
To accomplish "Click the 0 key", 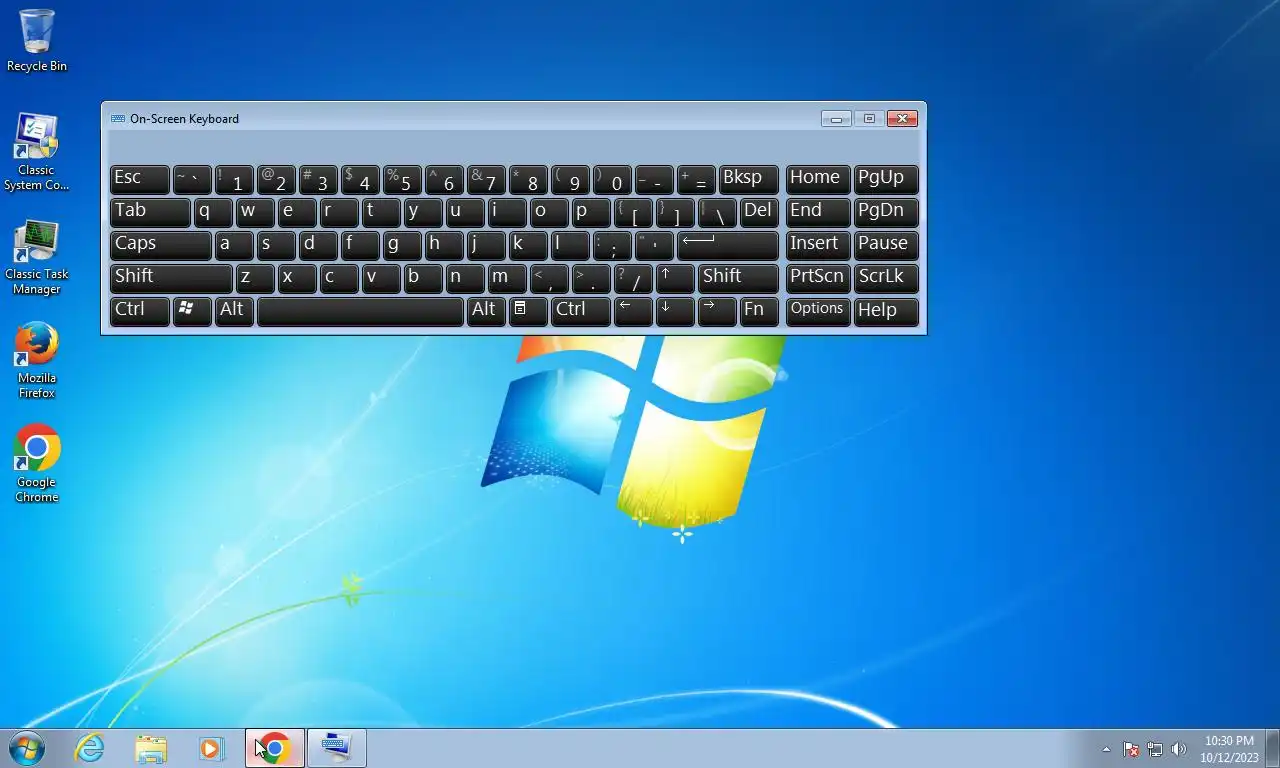I will (x=612, y=179).
